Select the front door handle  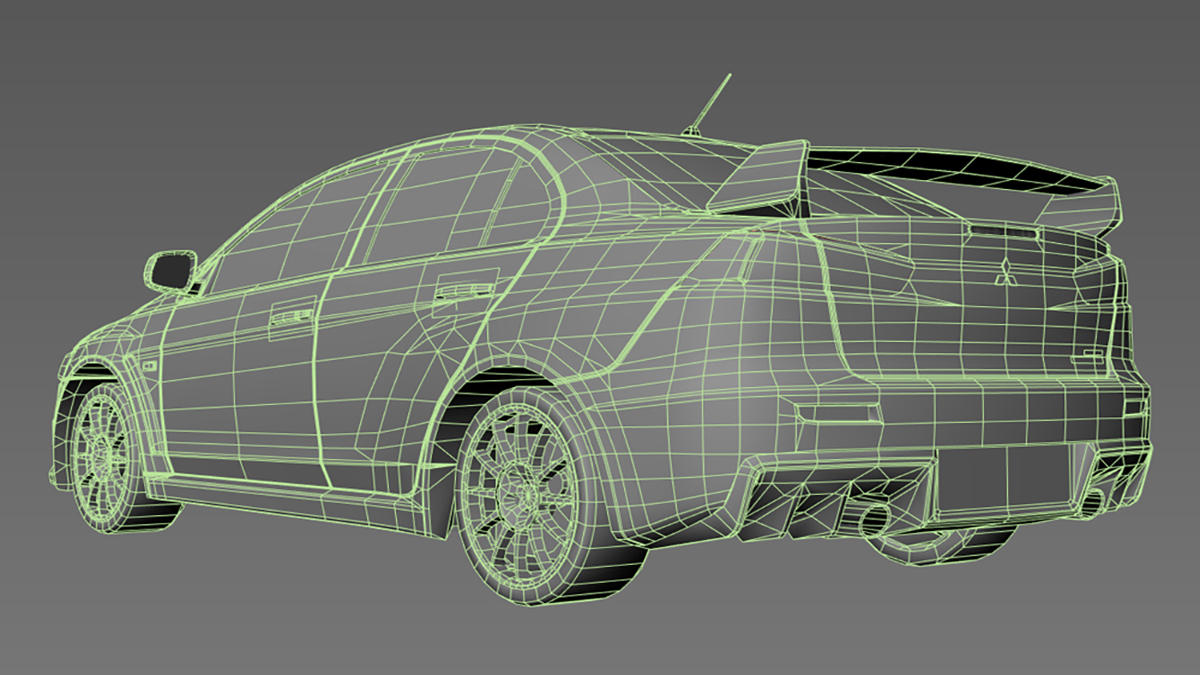[291, 316]
